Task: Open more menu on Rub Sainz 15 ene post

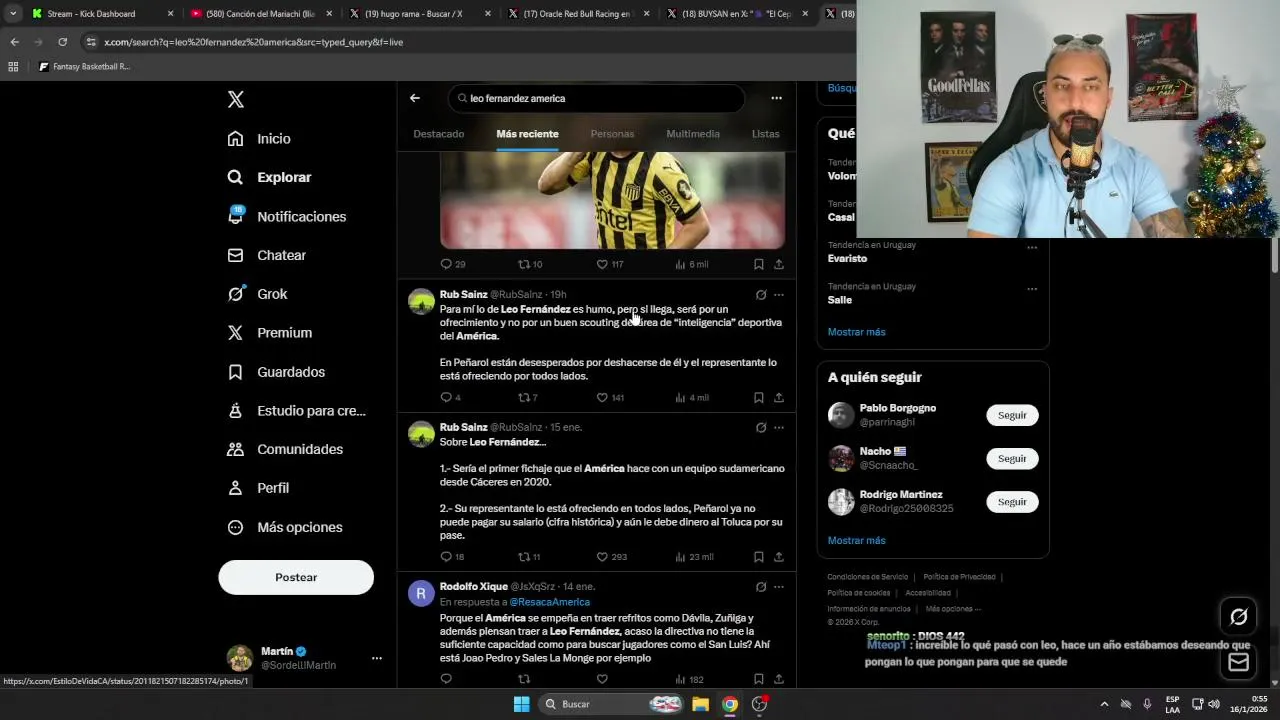Action: click(x=778, y=427)
